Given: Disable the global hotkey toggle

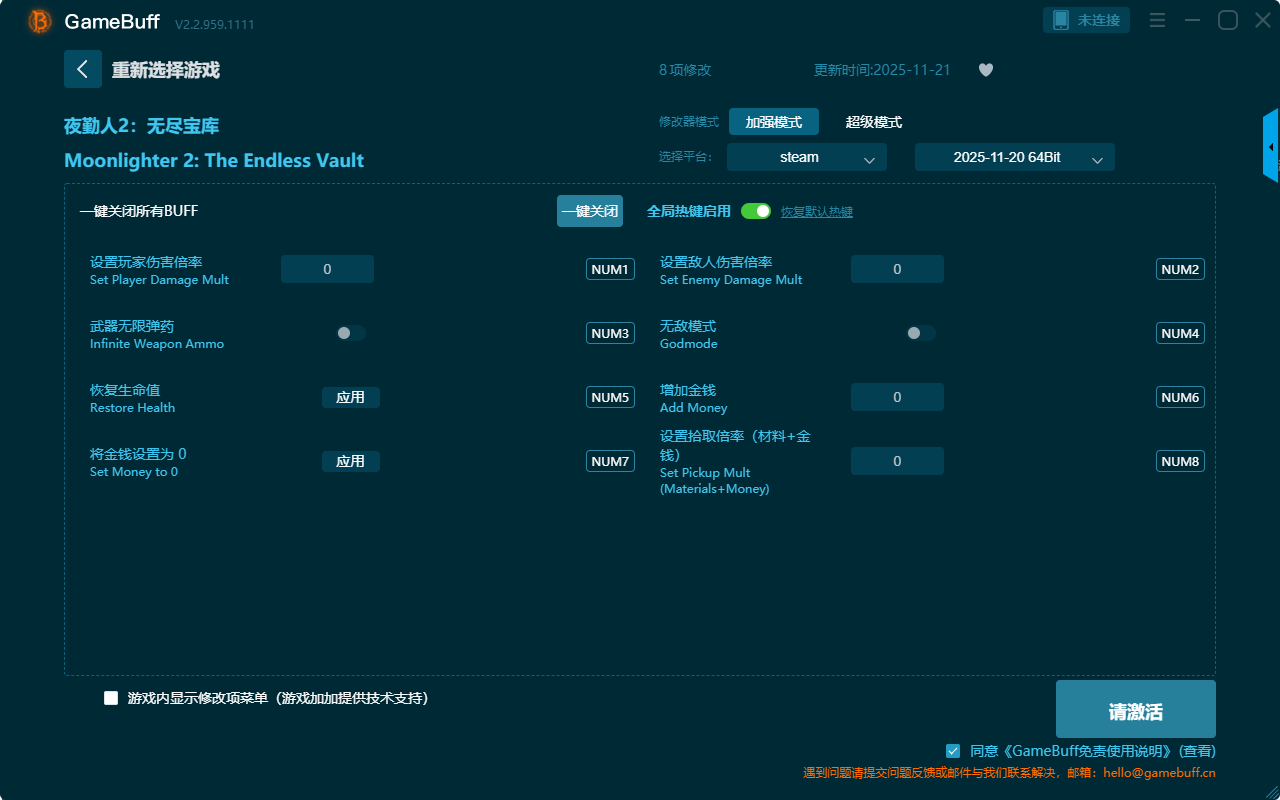Looking at the screenshot, I should click(756, 211).
